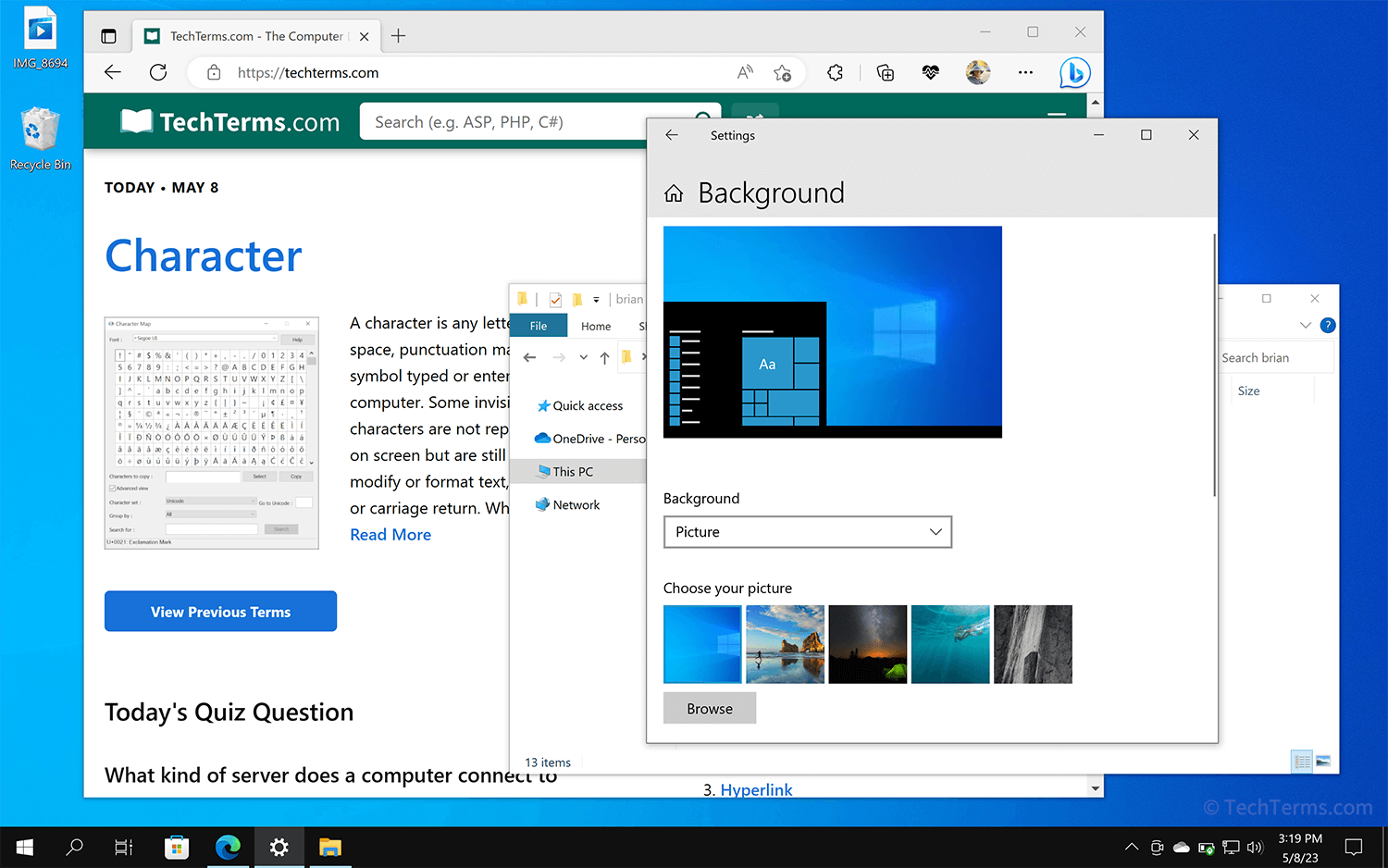This screenshot has height=868, width=1388.
Task: Click the Read aloud icon in Edge
Action: tap(745, 72)
